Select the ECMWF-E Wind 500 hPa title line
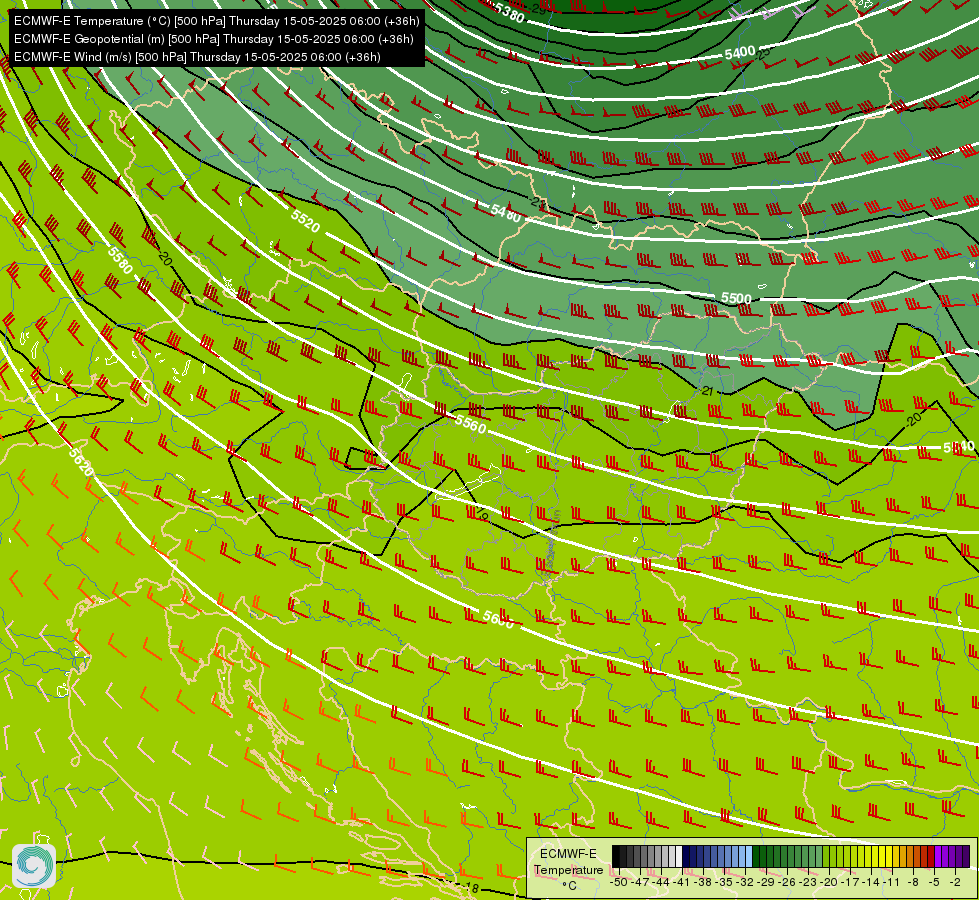The height and width of the screenshot is (900, 979). coord(197,57)
